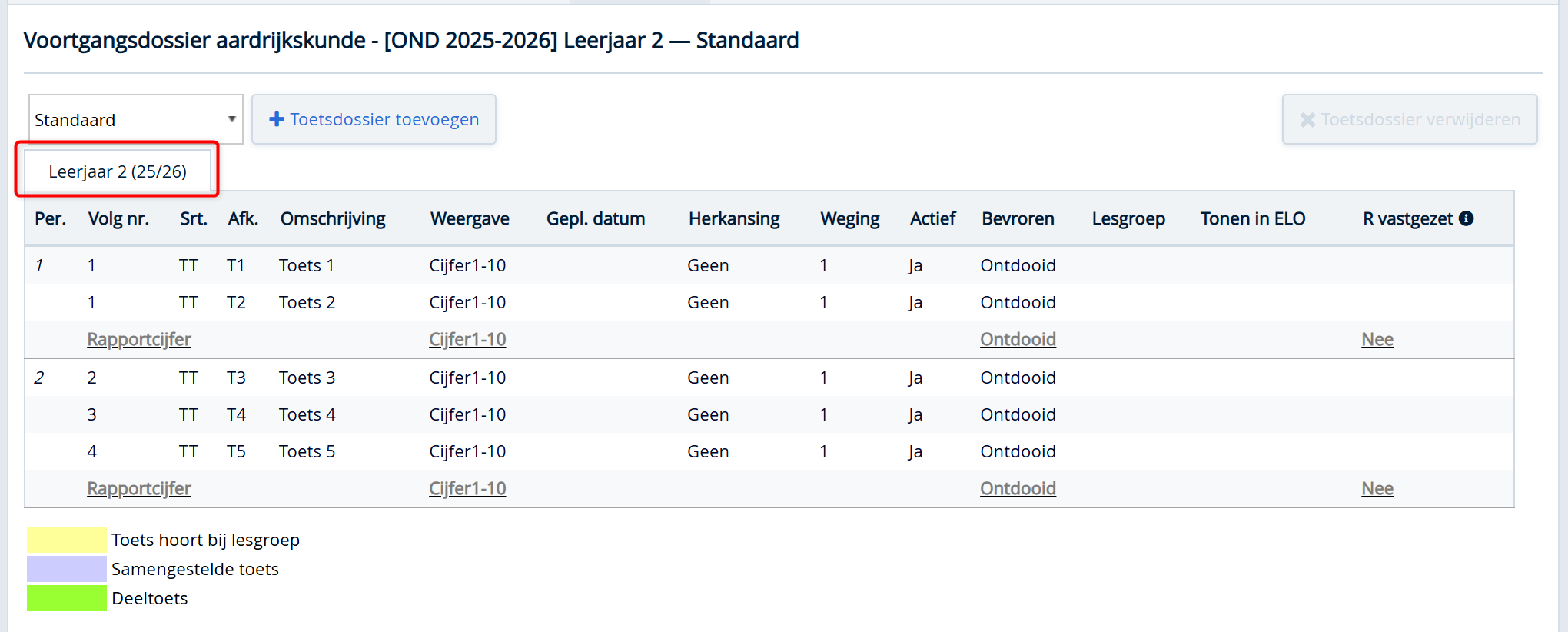Viewport: 1568px width, 632px height.
Task: Click the period 1 Rapportcijfer Cijfer1-10 link
Action: coord(467,339)
